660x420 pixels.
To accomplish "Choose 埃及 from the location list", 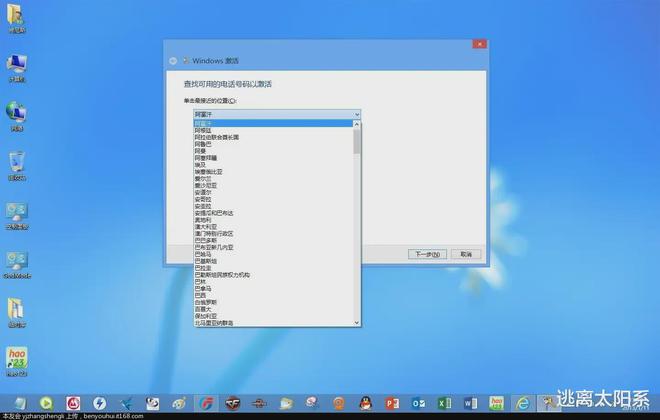I will tap(273, 165).
